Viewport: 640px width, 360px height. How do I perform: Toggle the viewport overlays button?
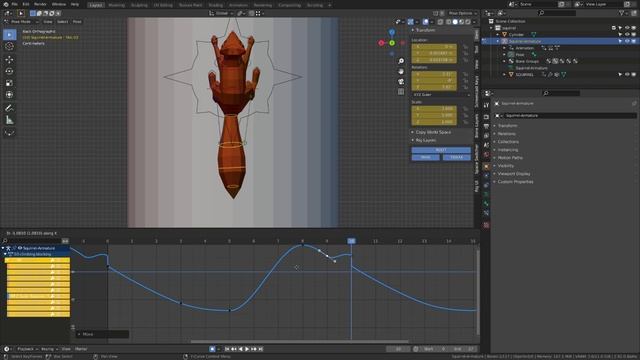point(426,22)
